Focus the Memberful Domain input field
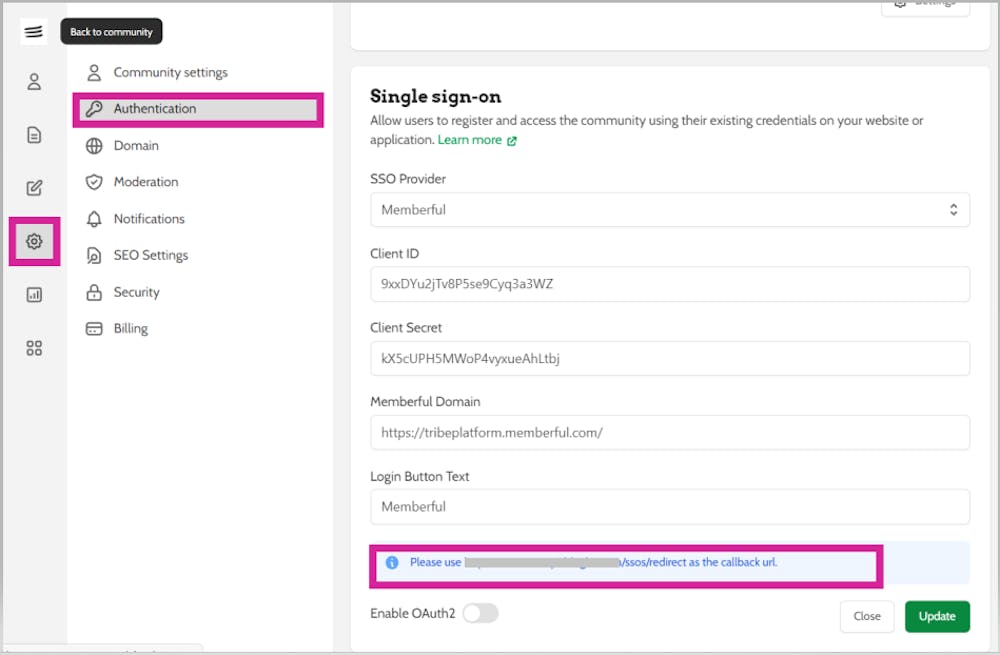The width and height of the screenshot is (1000, 655). (x=669, y=433)
